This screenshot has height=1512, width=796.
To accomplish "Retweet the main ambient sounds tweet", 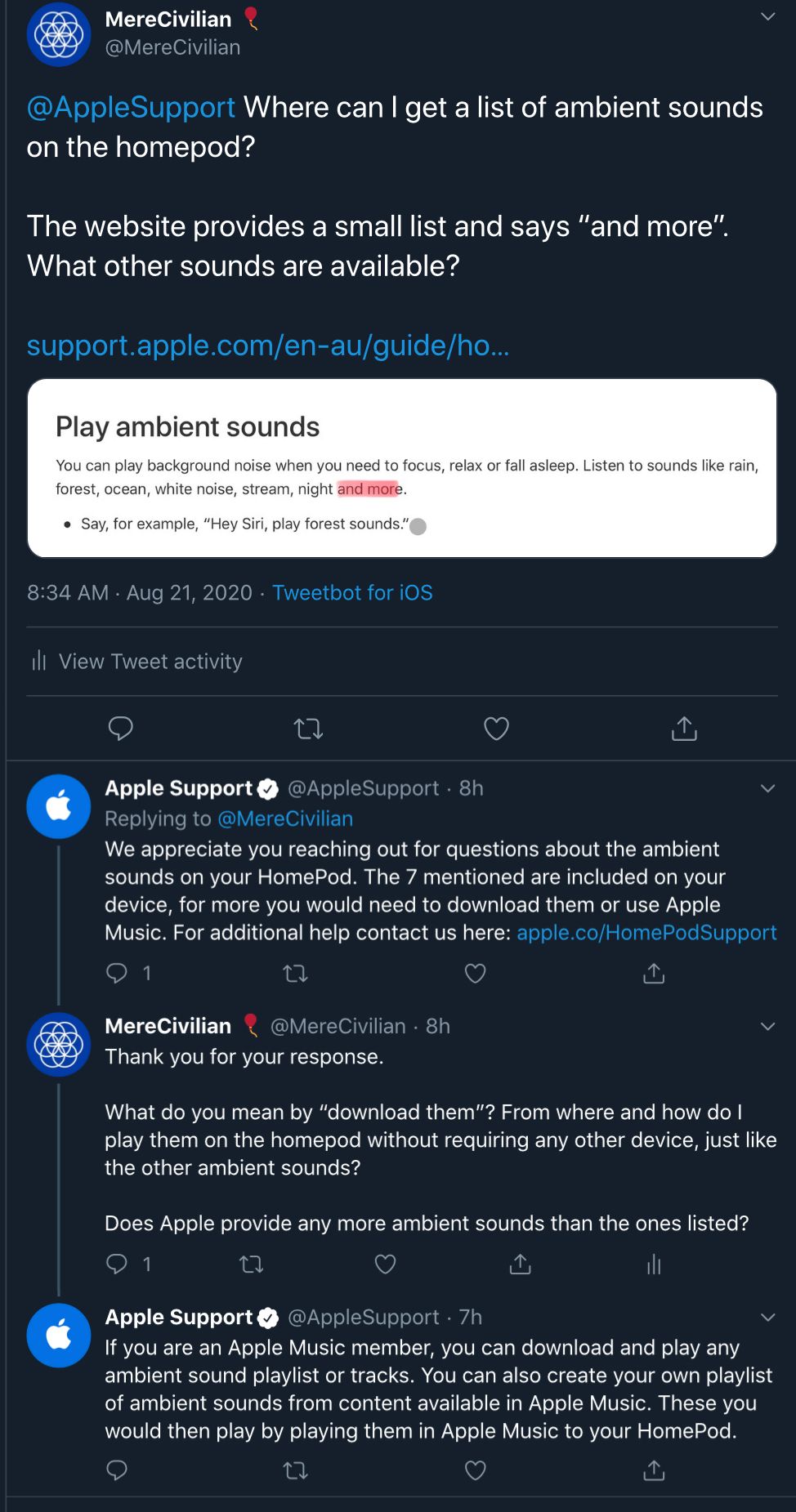I will pyautogui.click(x=308, y=728).
